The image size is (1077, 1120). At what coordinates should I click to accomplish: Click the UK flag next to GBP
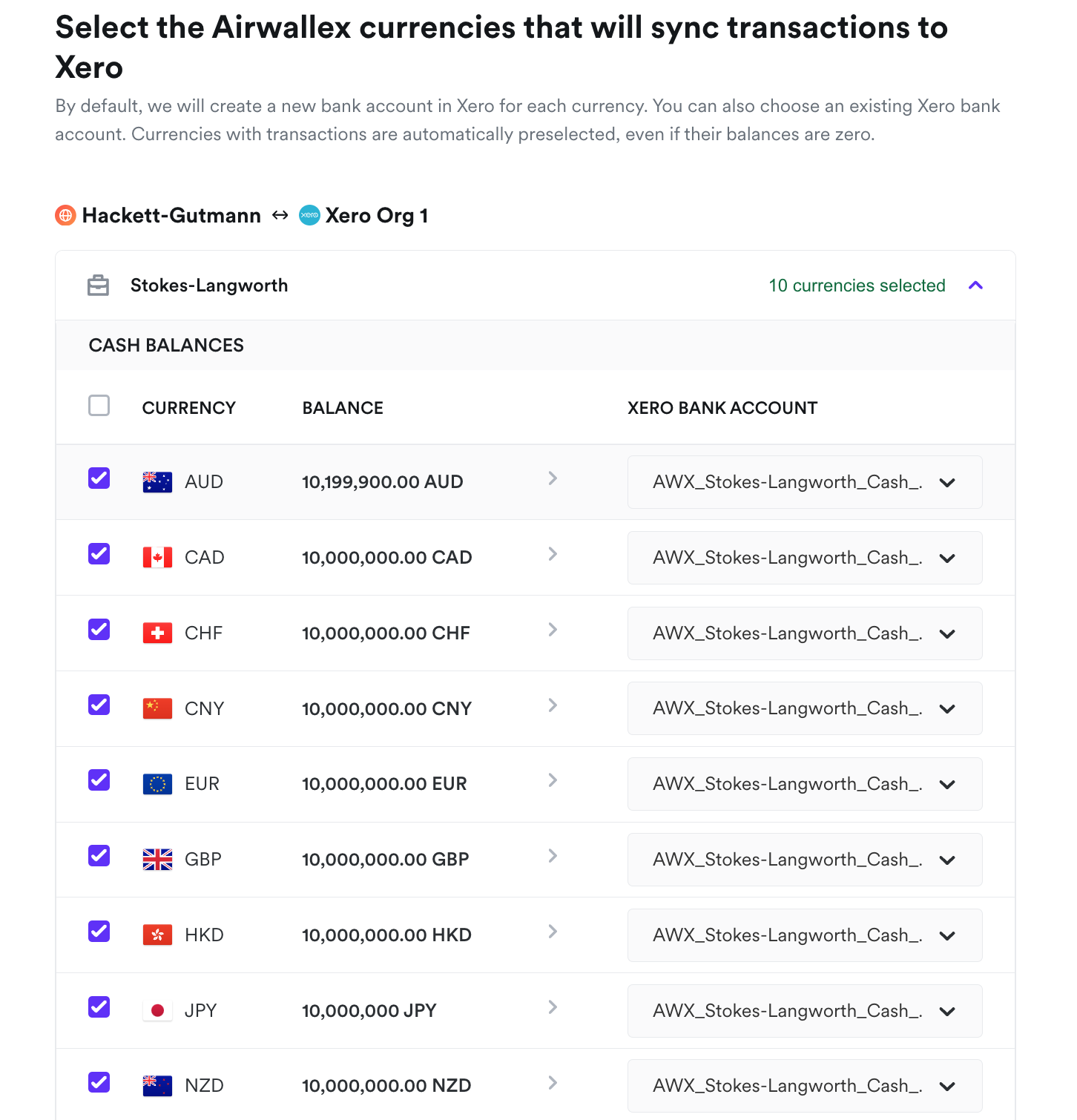pyautogui.click(x=157, y=860)
